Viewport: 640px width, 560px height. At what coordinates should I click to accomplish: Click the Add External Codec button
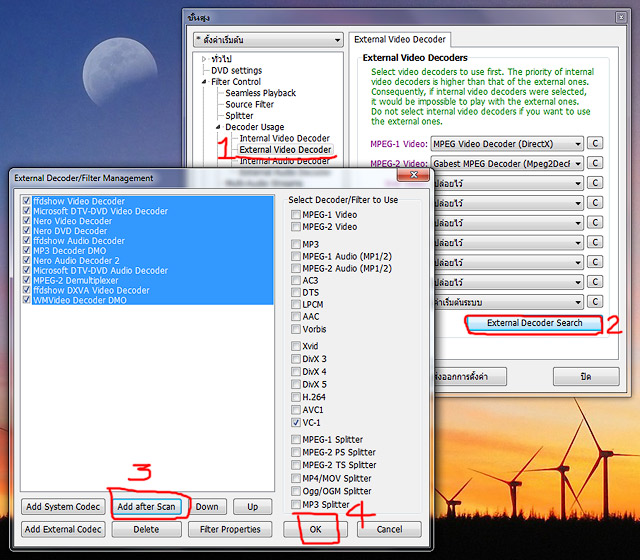coord(63,529)
